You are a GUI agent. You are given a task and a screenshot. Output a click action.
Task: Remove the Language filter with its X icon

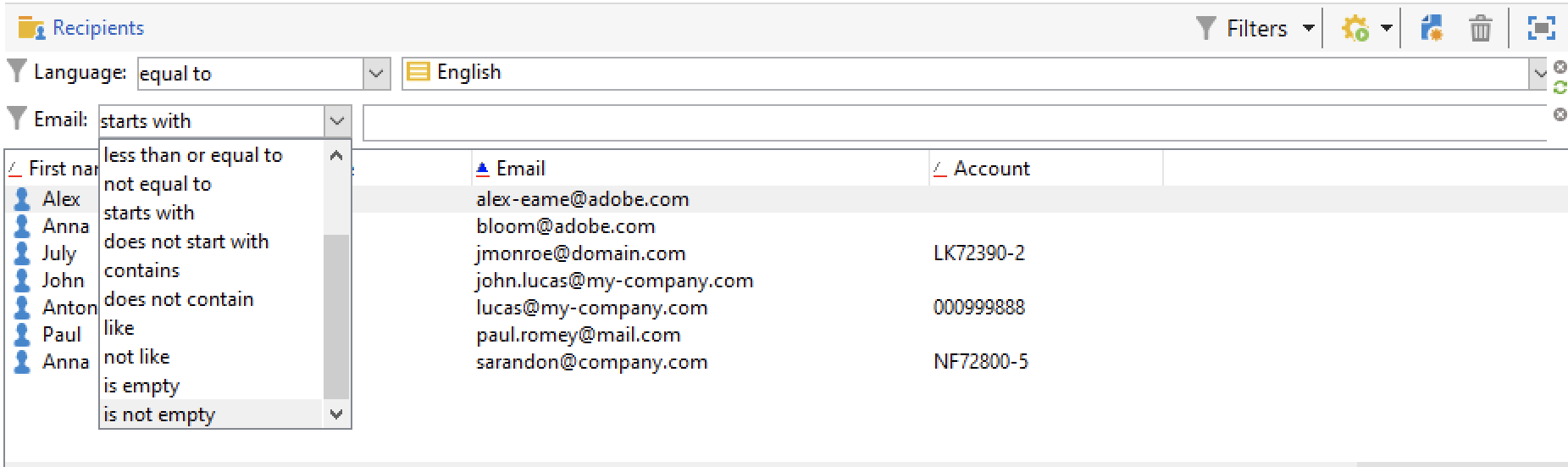point(1560,67)
